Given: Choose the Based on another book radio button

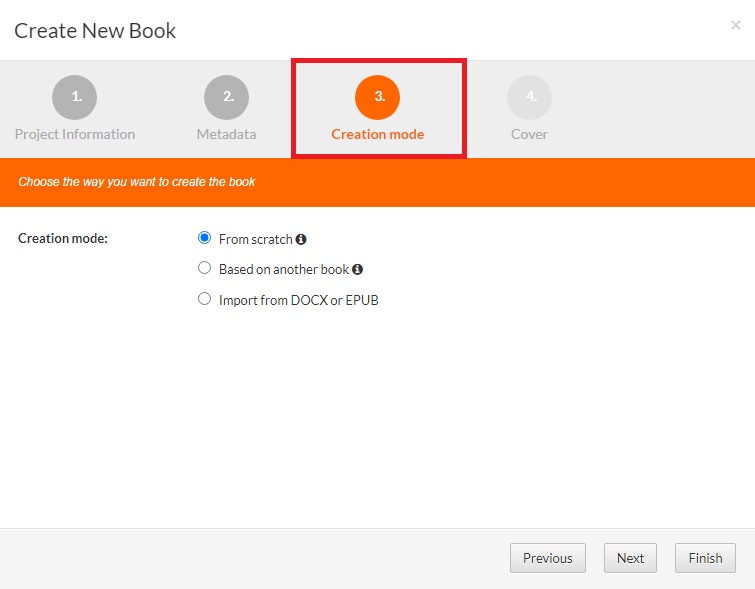Looking at the screenshot, I should coord(205,268).
